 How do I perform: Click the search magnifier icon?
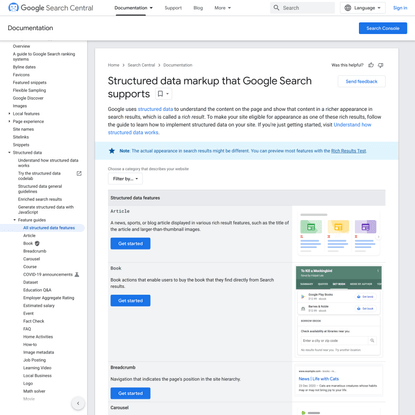click(276, 8)
